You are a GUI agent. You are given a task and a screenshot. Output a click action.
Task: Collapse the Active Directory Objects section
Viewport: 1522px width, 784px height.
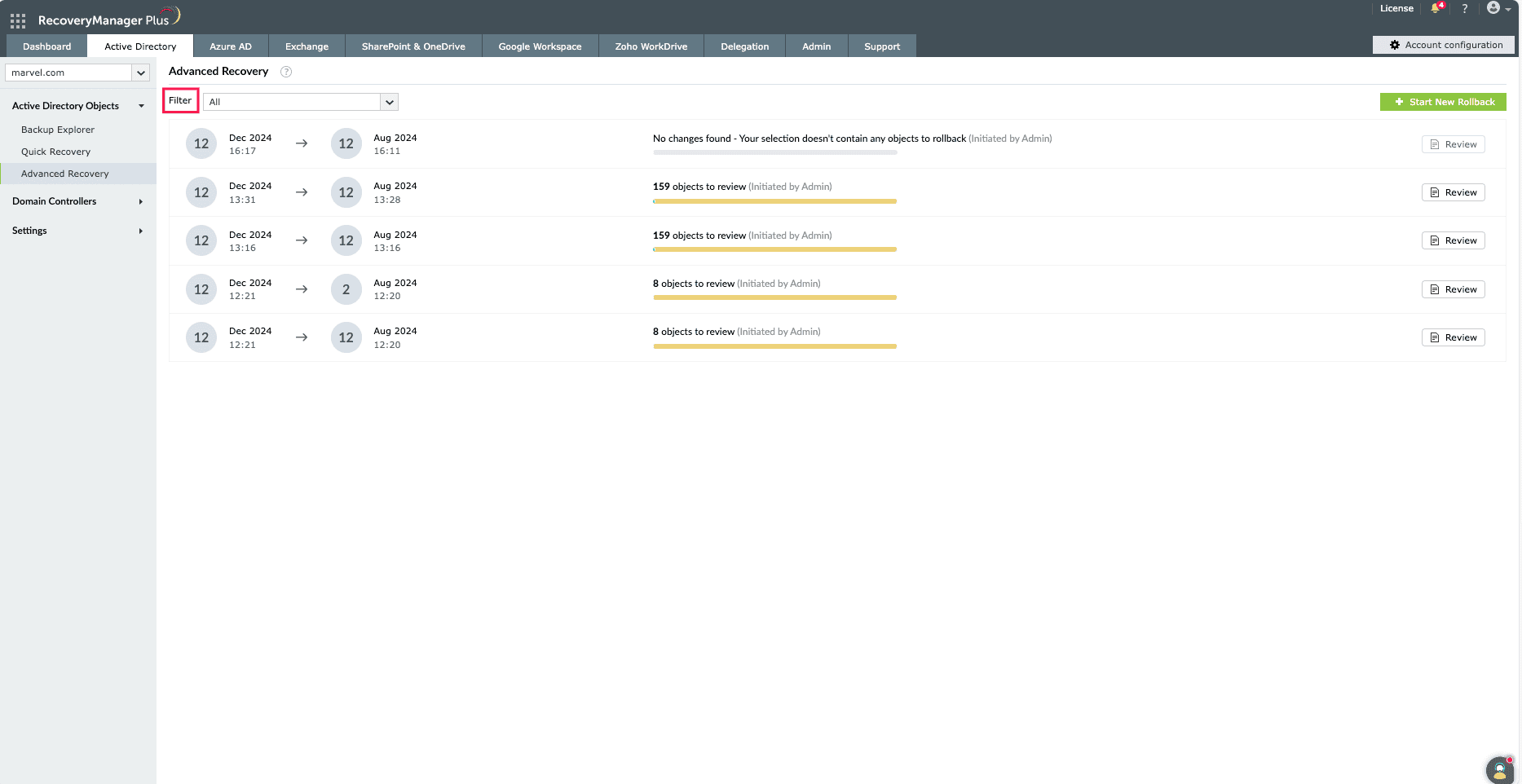(77, 106)
